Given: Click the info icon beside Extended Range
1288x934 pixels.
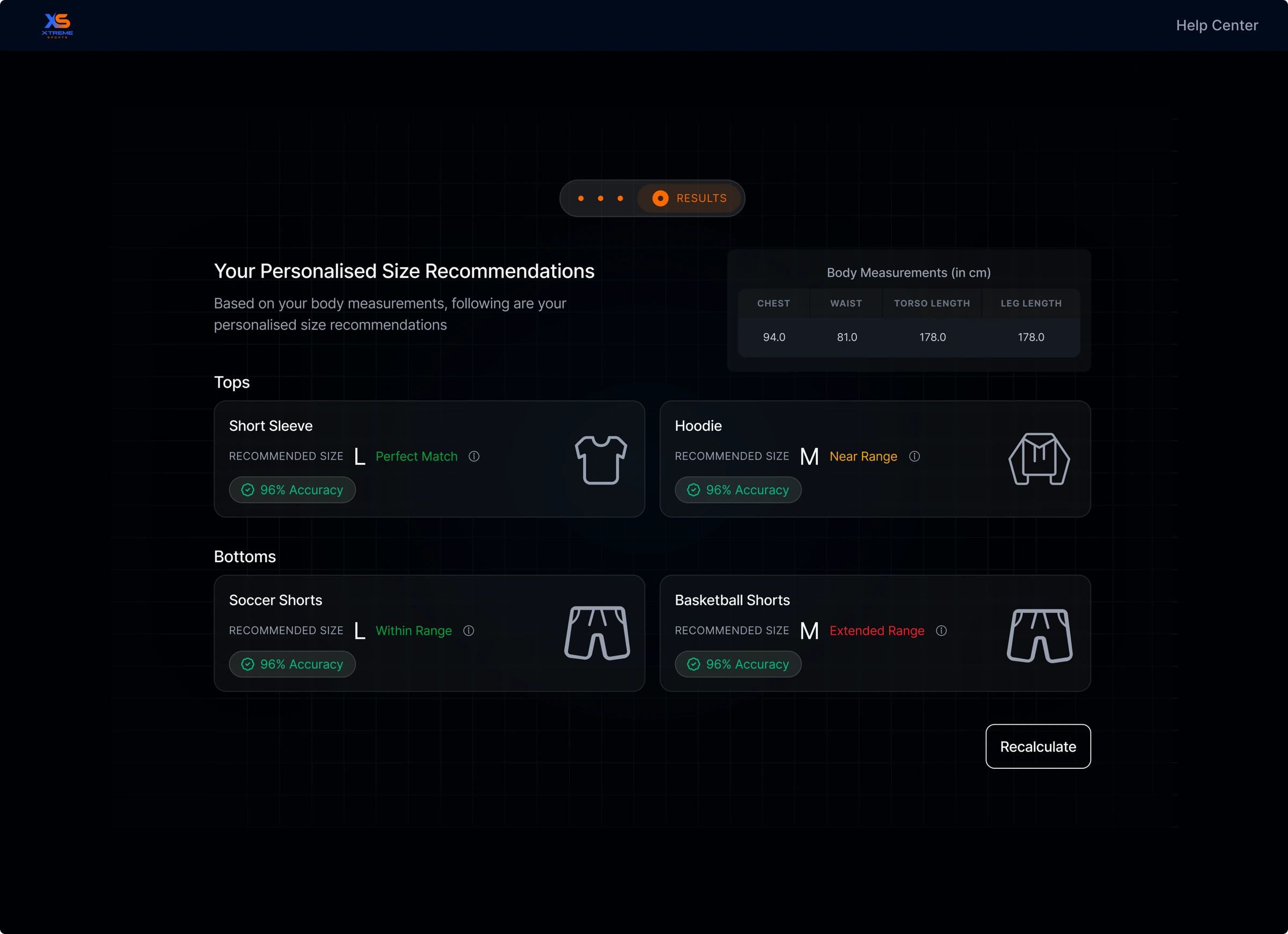Looking at the screenshot, I should (x=941, y=631).
